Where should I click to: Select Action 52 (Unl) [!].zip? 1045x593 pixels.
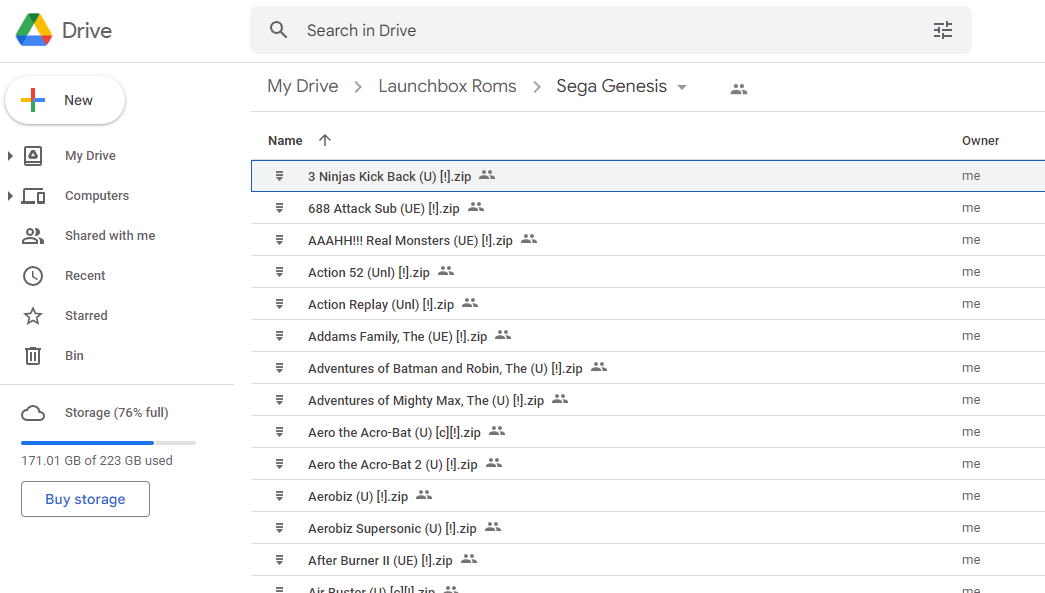[369, 273]
